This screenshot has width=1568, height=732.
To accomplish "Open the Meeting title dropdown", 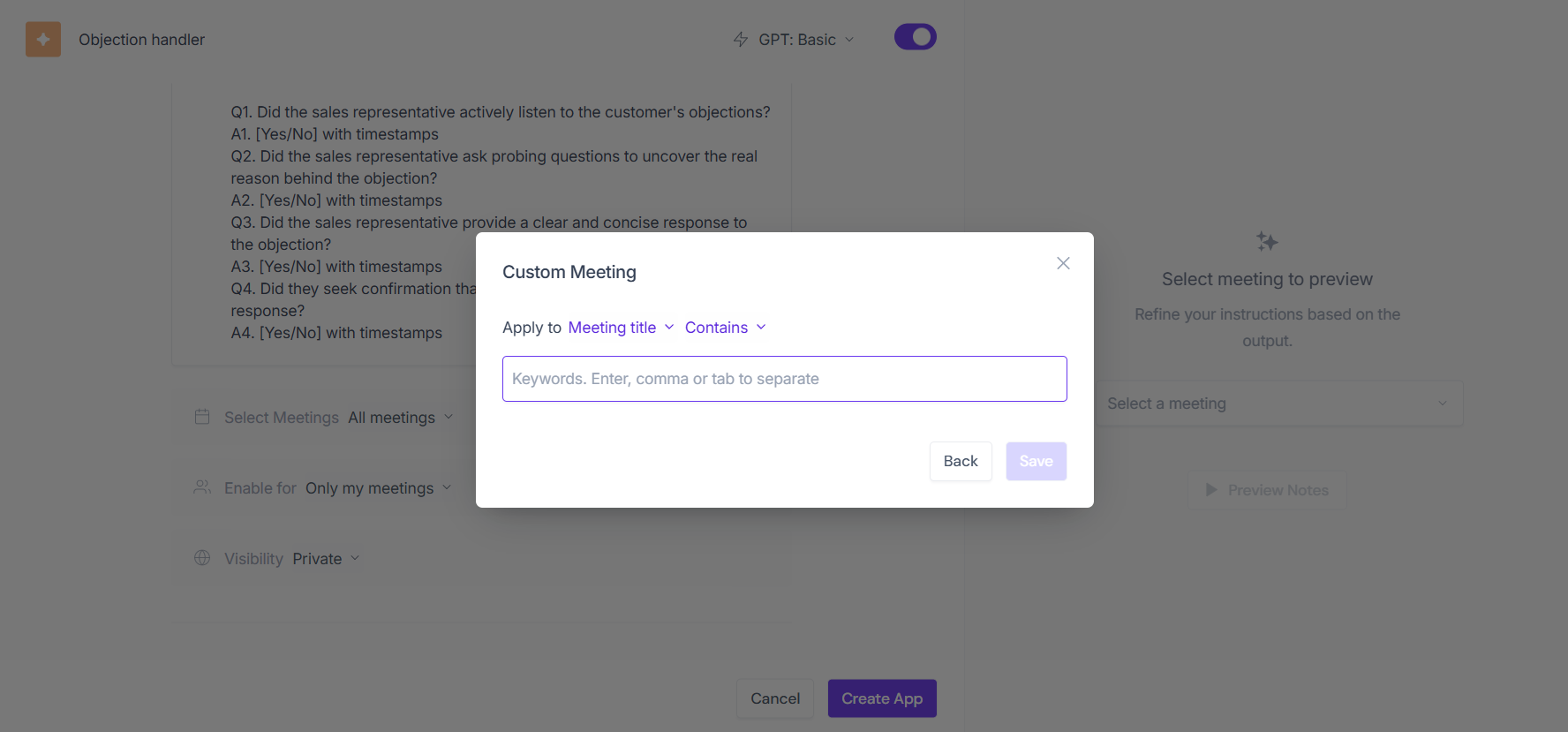I will click(x=621, y=328).
